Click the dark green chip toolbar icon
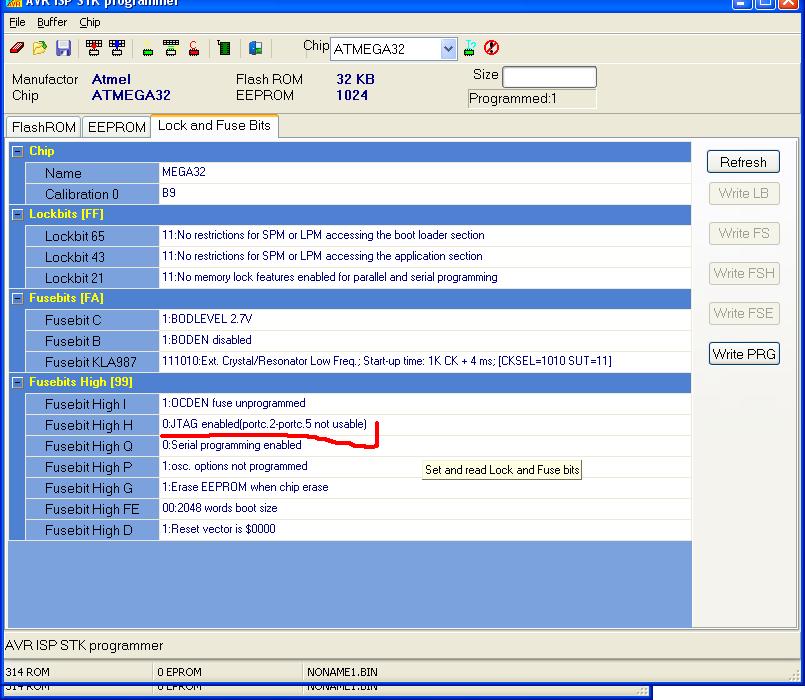The width and height of the screenshot is (805, 700). tap(224, 48)
